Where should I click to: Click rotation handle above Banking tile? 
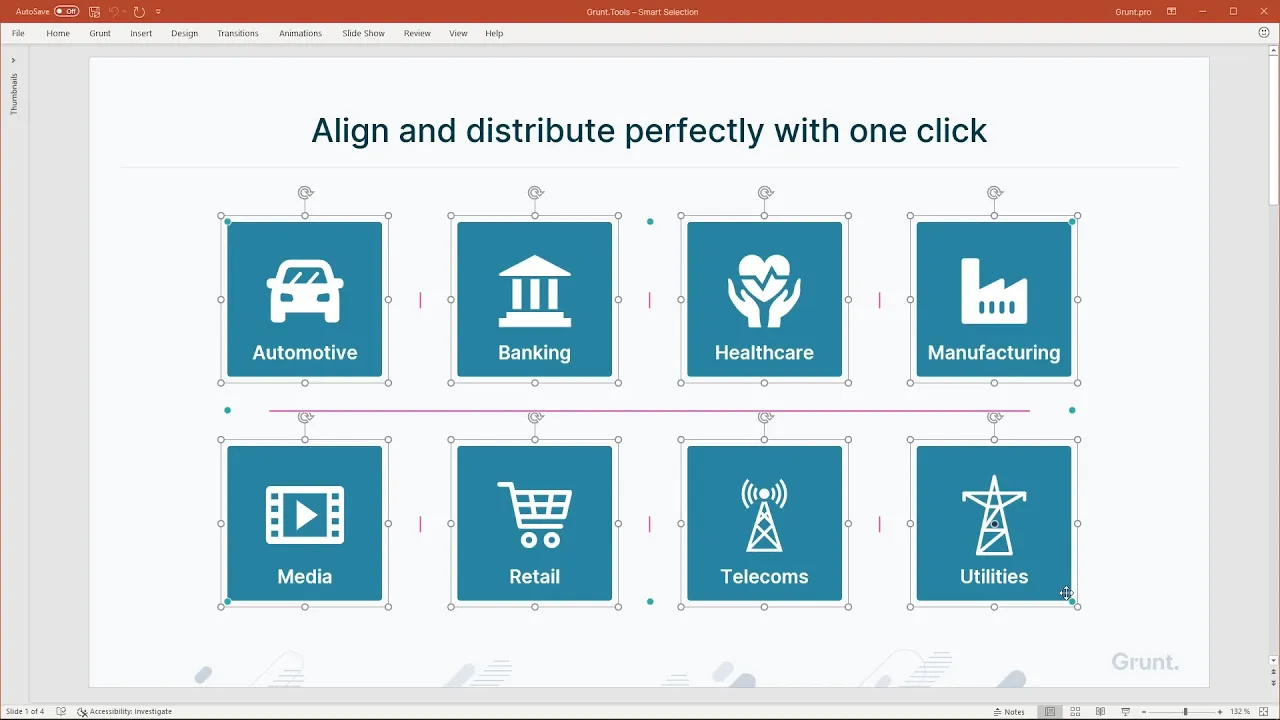pyautogui.click(x=535, y=193)
